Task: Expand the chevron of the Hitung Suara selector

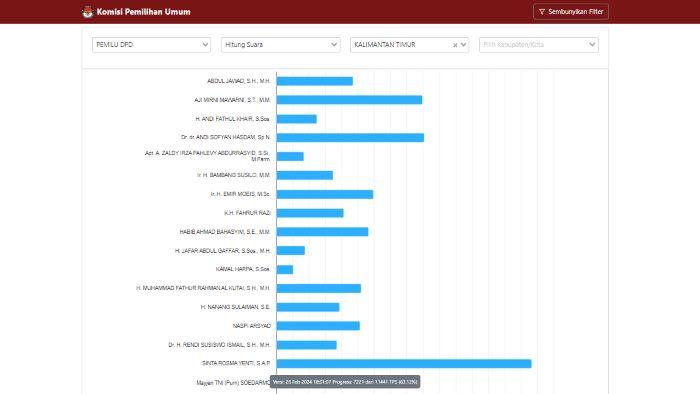Action: click(x=333, y=45)
